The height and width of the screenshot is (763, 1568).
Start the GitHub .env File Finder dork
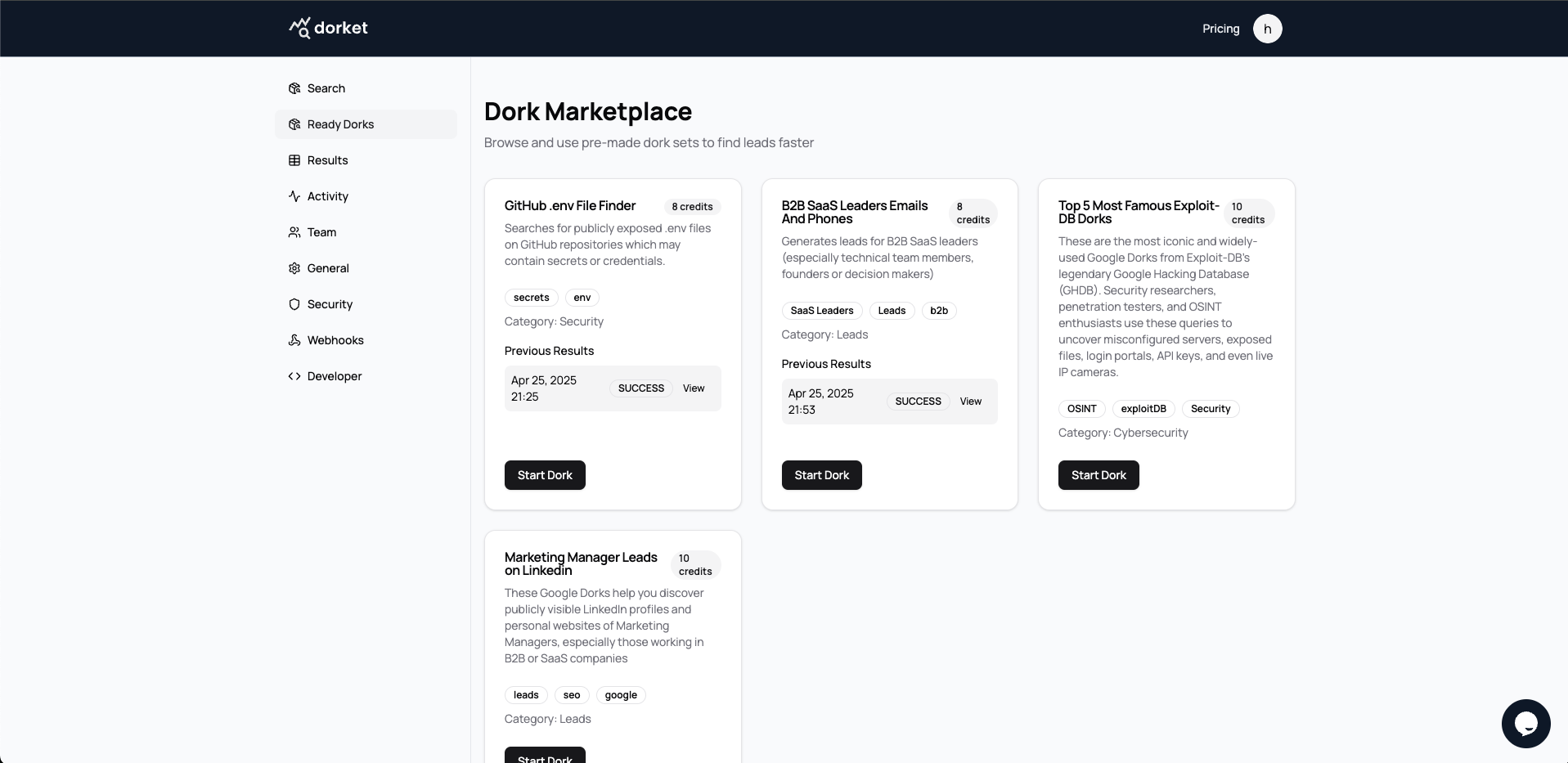pos(545,475)
